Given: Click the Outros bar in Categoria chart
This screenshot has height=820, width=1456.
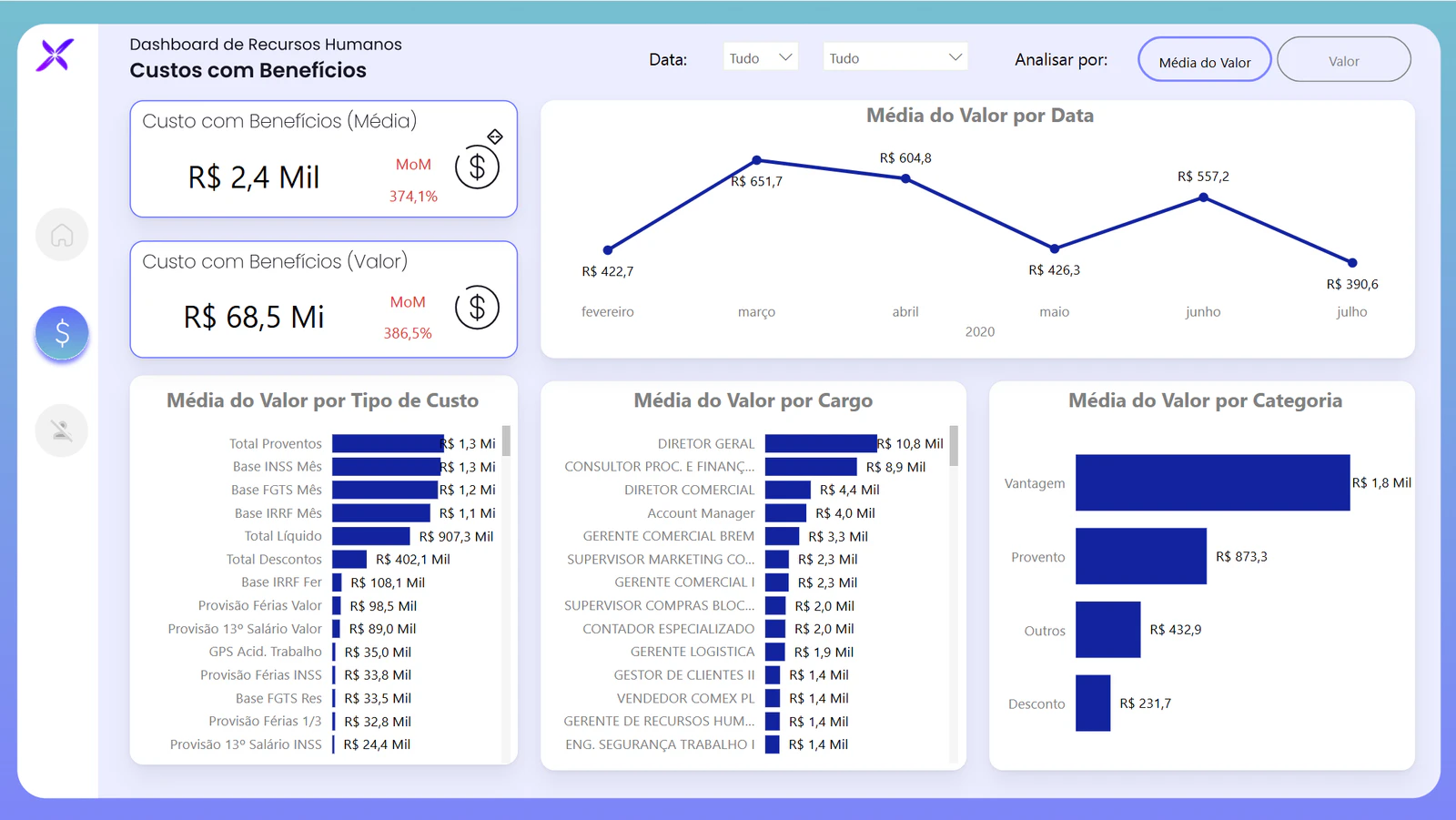Looking at the screenshot, I should click(x=1107, y=630).
